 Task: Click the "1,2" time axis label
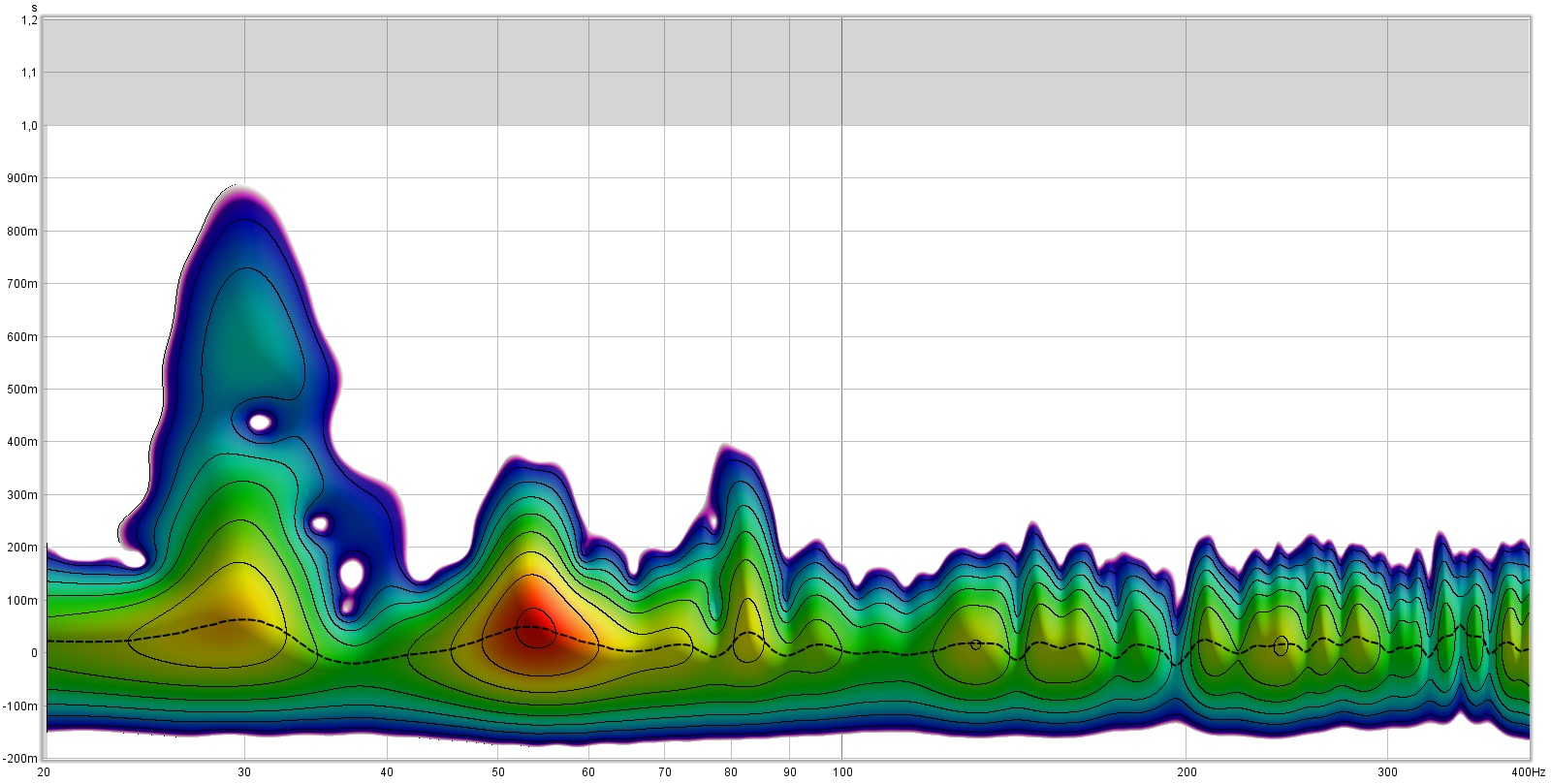[x=29, y=19]
